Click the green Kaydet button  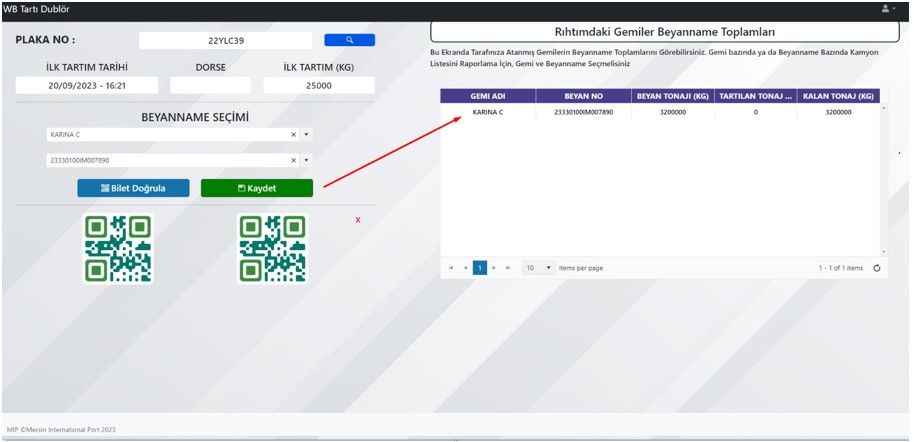click(257, 188)
